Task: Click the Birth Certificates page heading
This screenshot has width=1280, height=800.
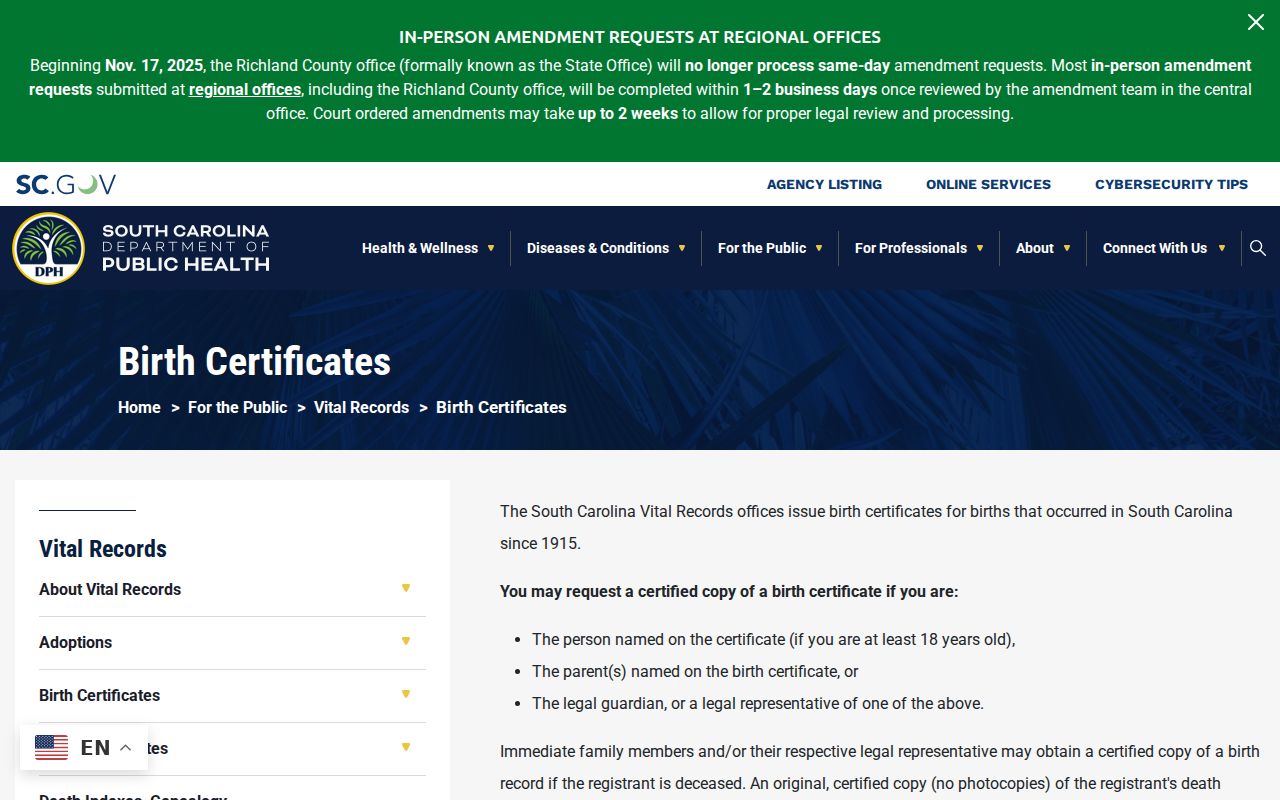Action: click(x=254, y=361)
